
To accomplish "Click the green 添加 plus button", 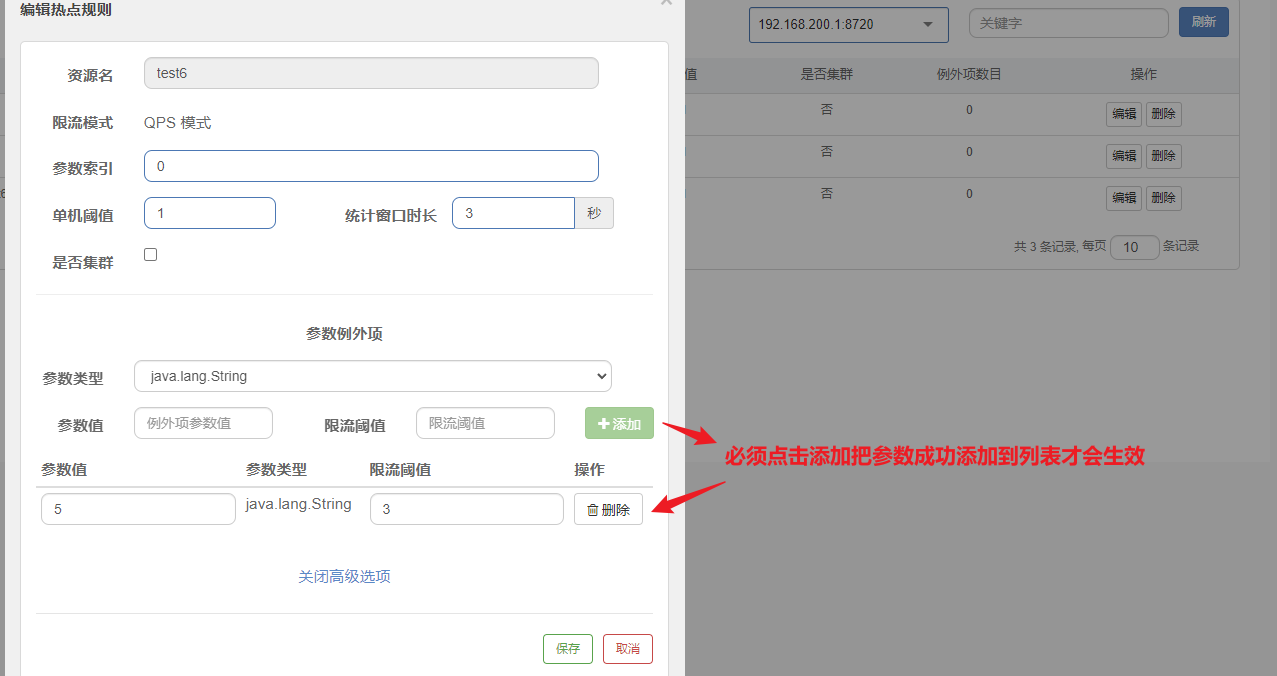I will click(619, 423).
